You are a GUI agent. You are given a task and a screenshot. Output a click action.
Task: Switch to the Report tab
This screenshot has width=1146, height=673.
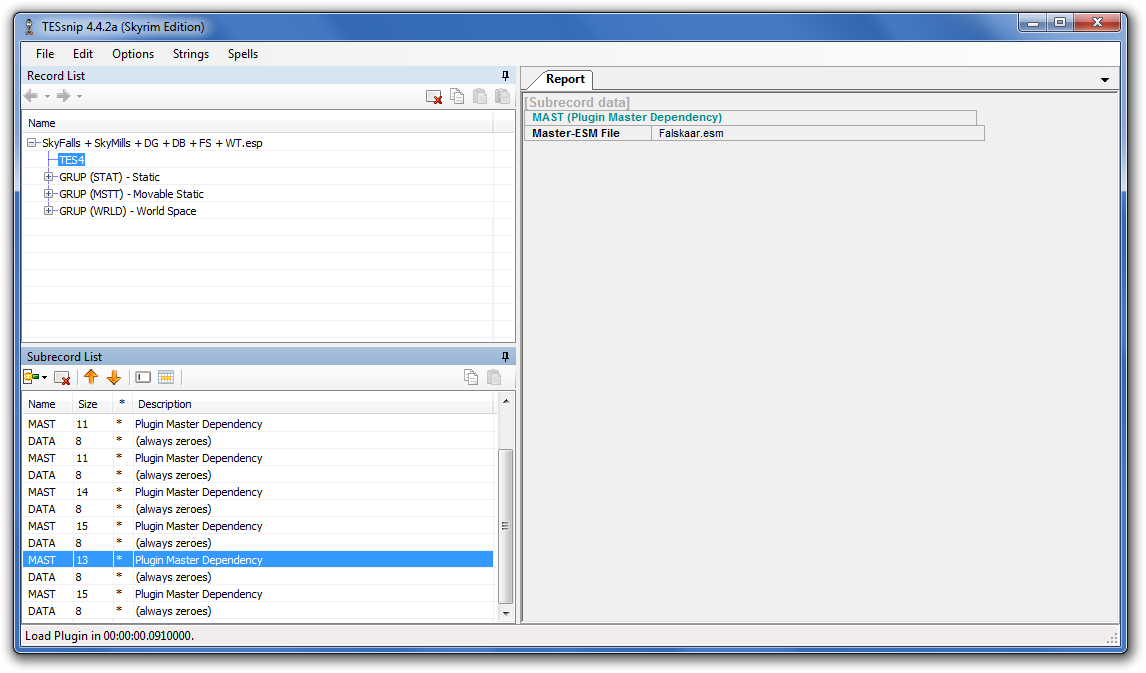point(565,79)
